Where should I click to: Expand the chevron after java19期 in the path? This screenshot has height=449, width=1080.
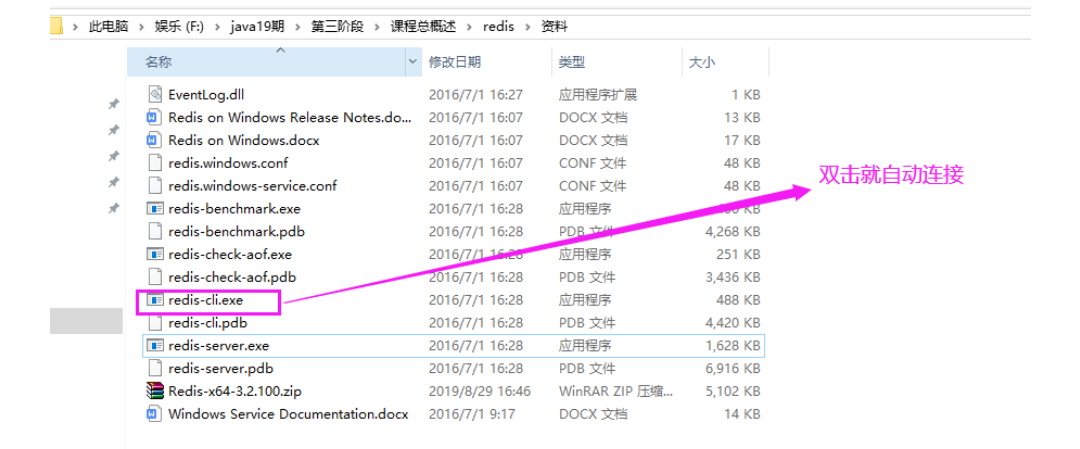(298, 27)
